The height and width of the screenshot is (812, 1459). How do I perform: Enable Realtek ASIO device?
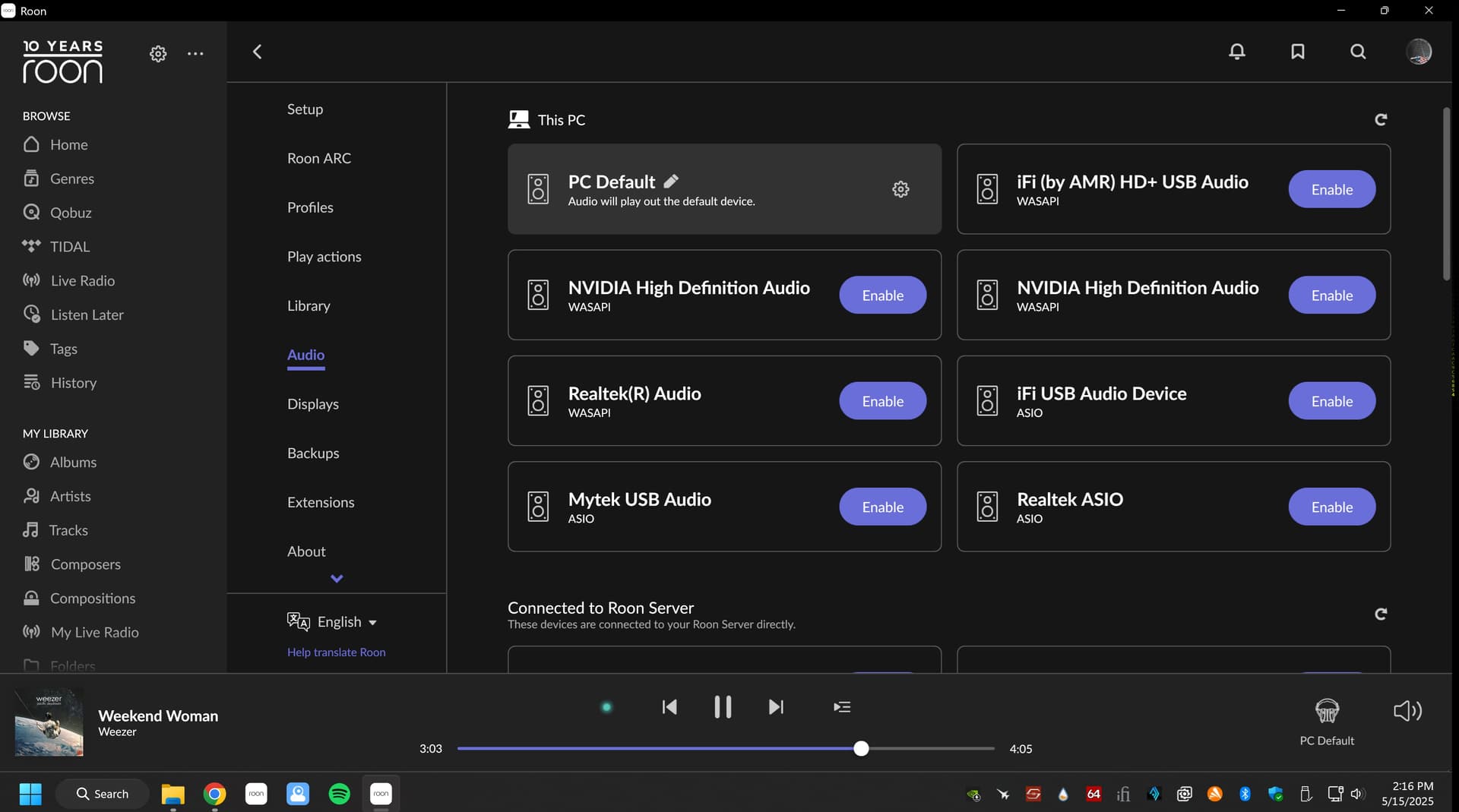pyautogui.click(x=1331, y=507)
